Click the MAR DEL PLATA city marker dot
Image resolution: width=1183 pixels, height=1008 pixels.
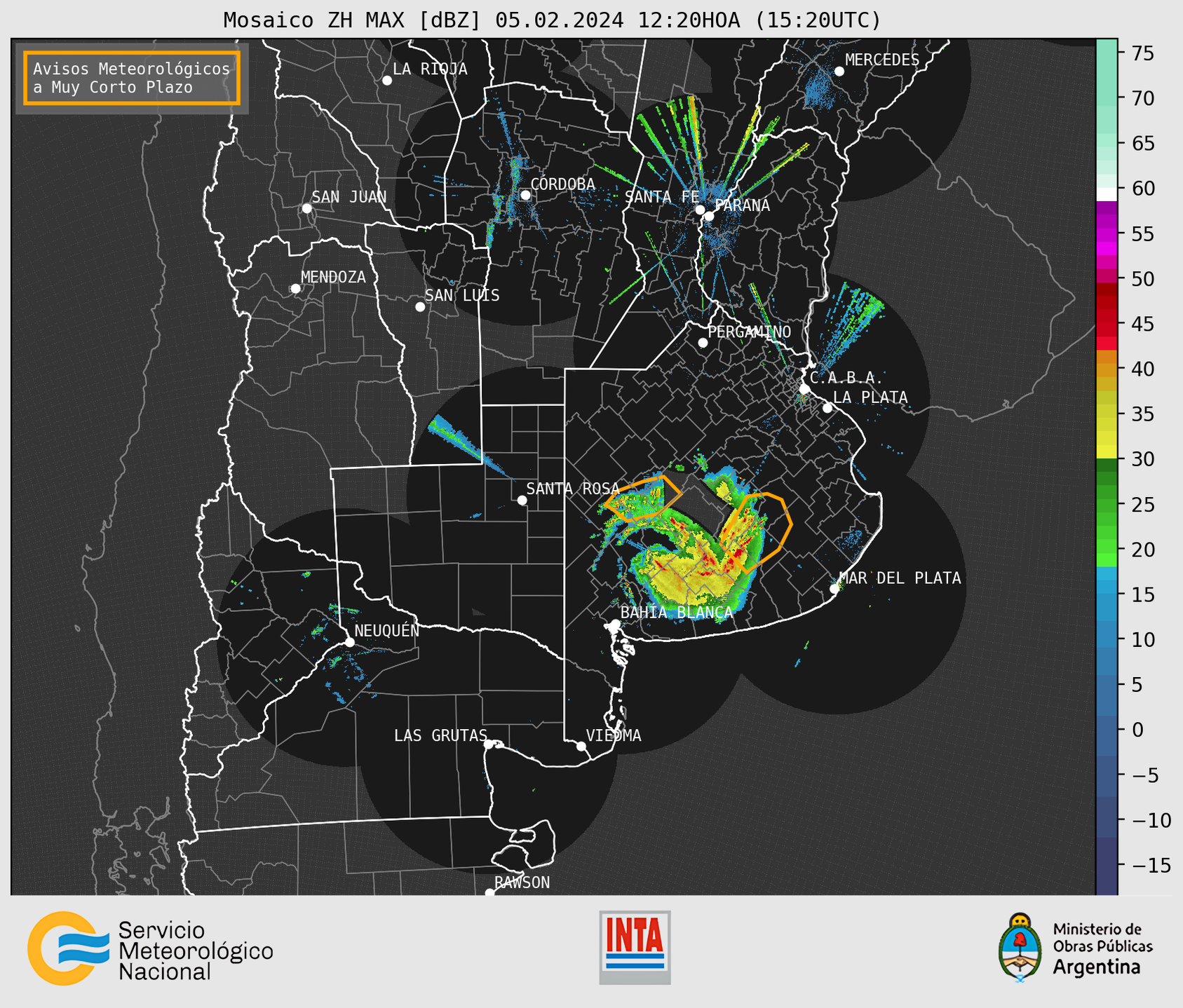click(x=834, y=589)
